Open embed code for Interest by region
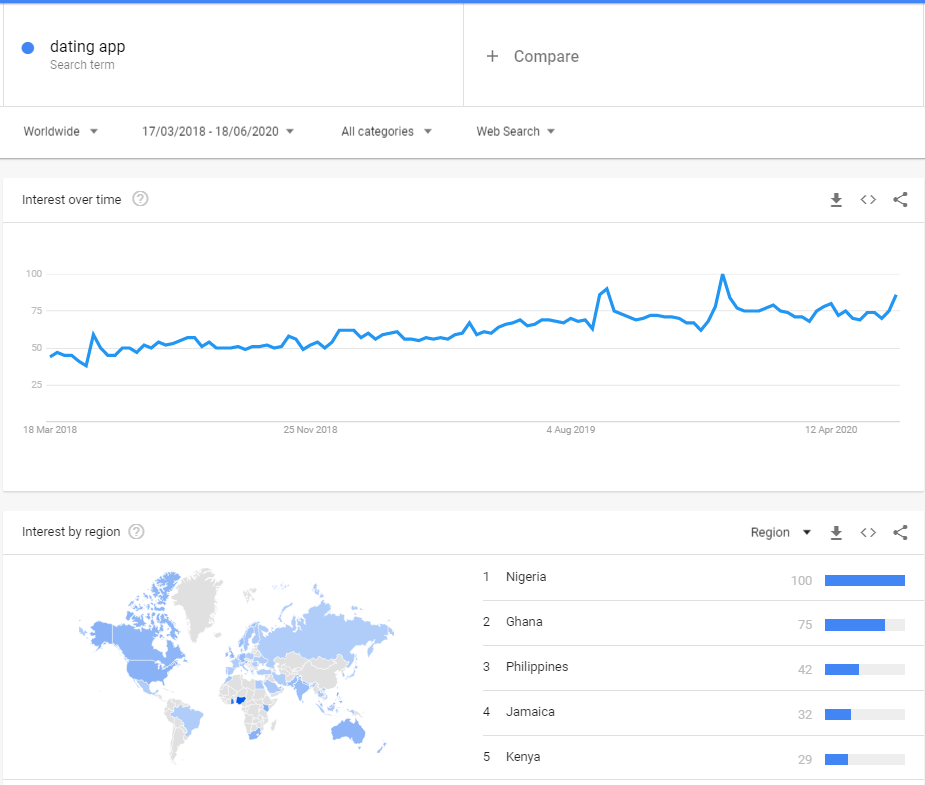925x785 pixels. (868, 532)
